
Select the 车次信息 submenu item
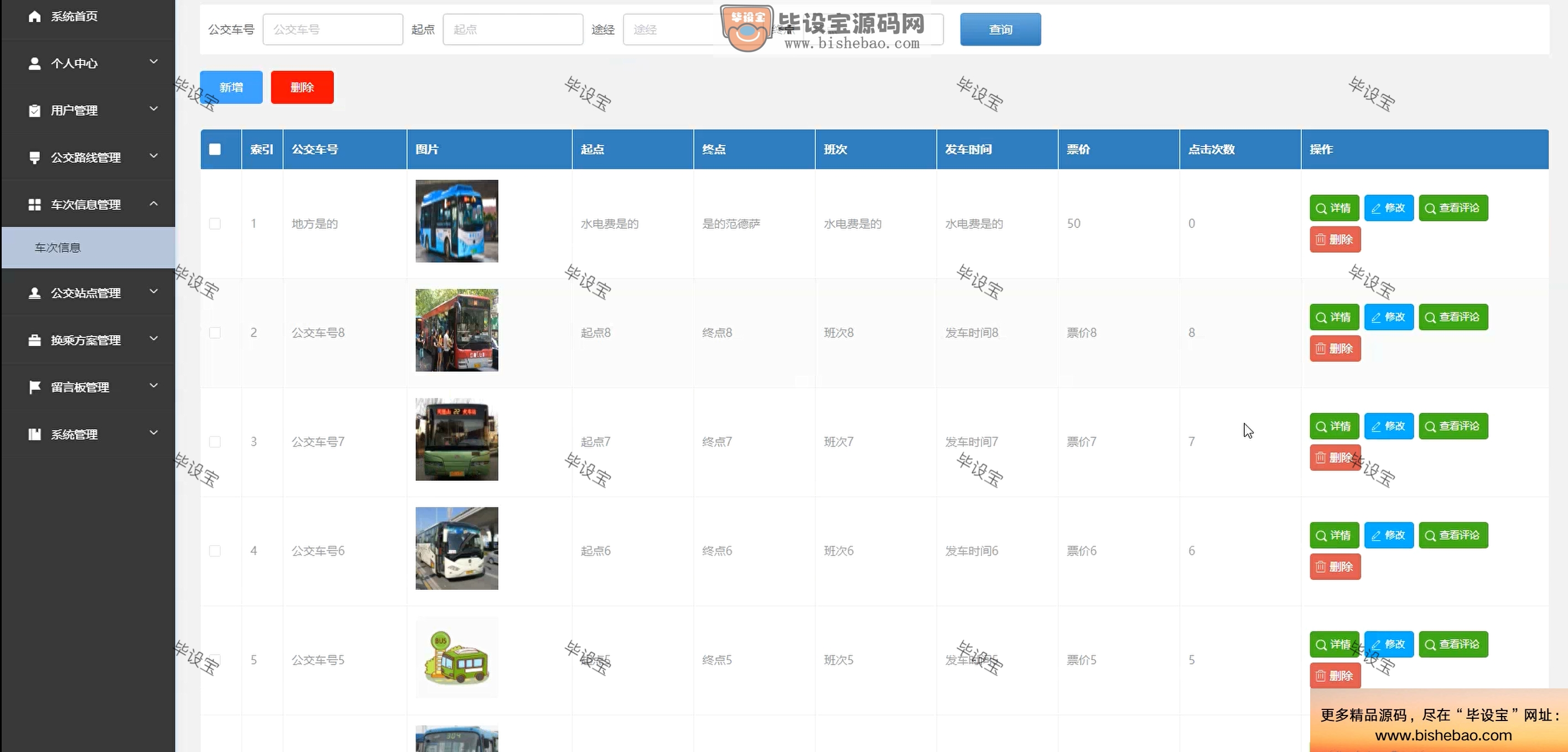coord(89,248)
